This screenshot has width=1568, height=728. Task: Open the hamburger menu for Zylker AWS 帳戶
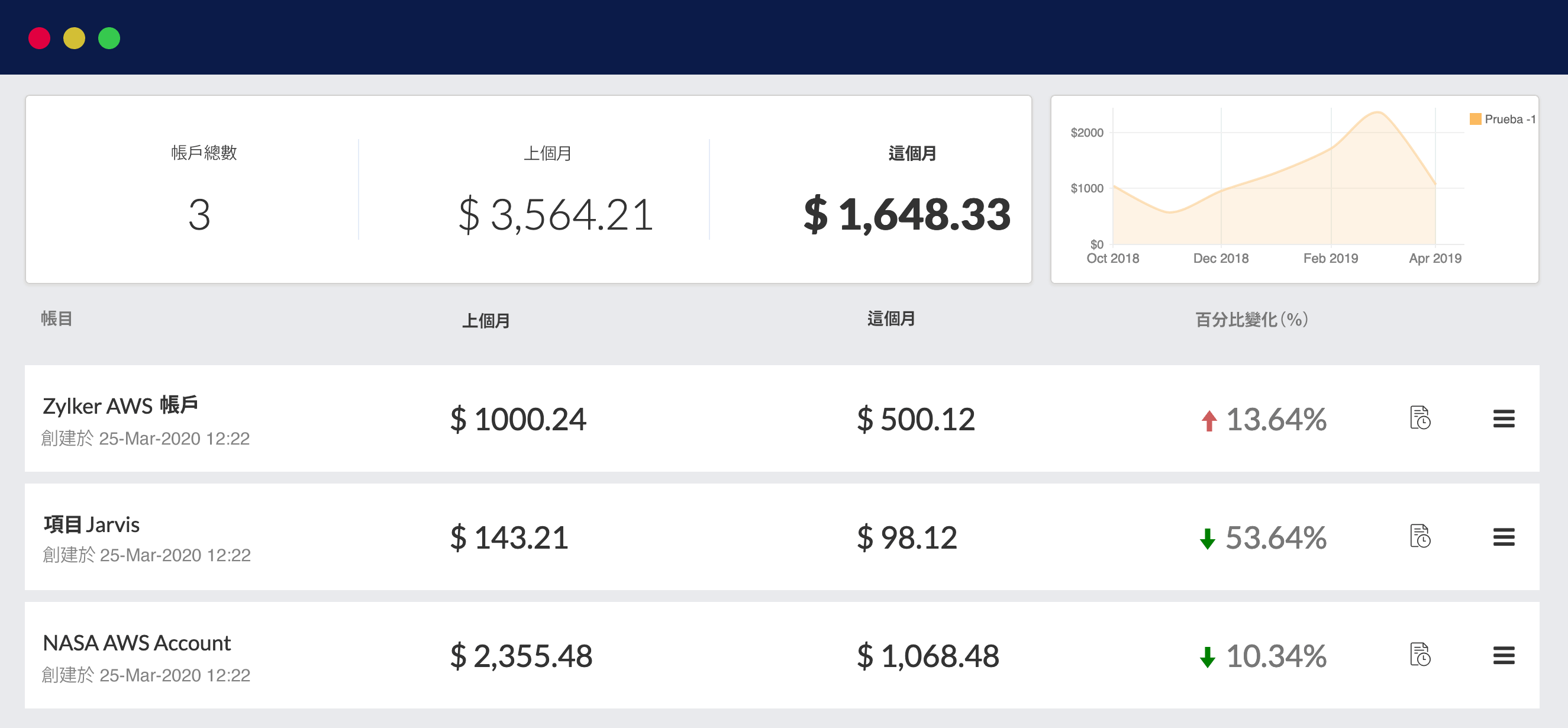[1504, 419]
